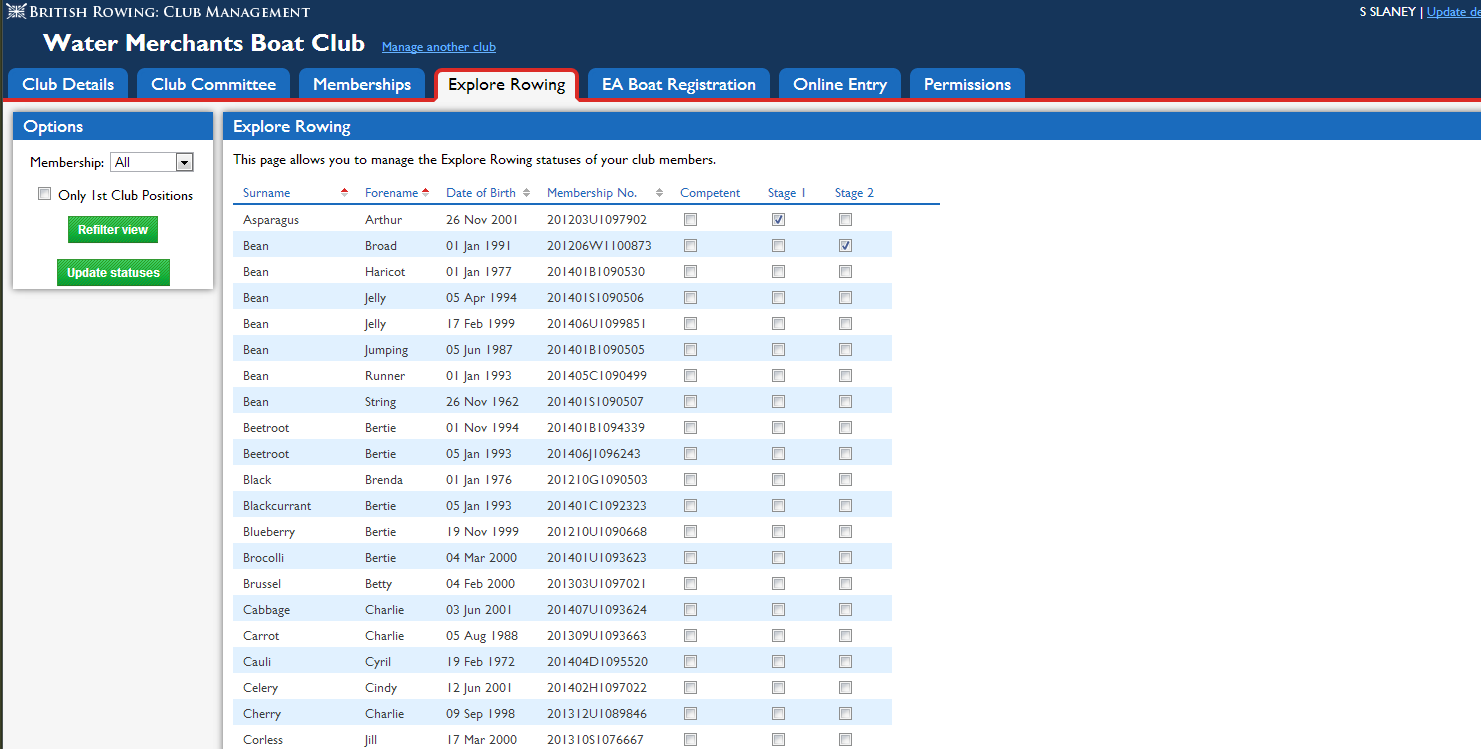Tick Competent for Cyril Cauli
Viewport: 1481px width, 749px height.
pos(690,661)
